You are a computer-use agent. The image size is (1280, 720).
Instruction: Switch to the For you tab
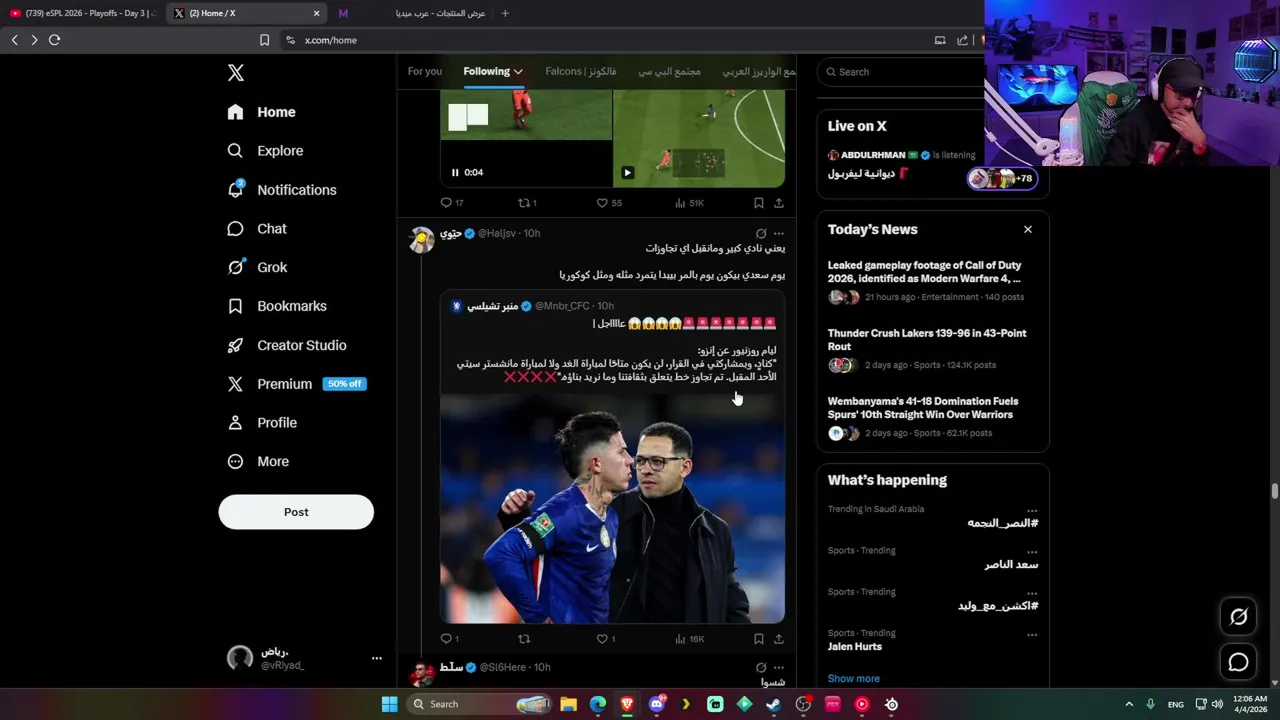(424, 72)
